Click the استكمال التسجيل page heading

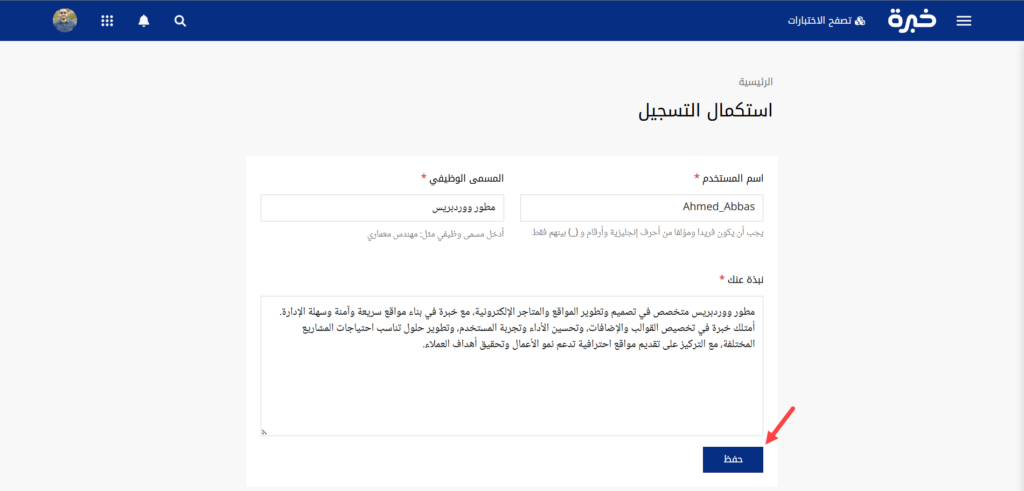(705, 110)
